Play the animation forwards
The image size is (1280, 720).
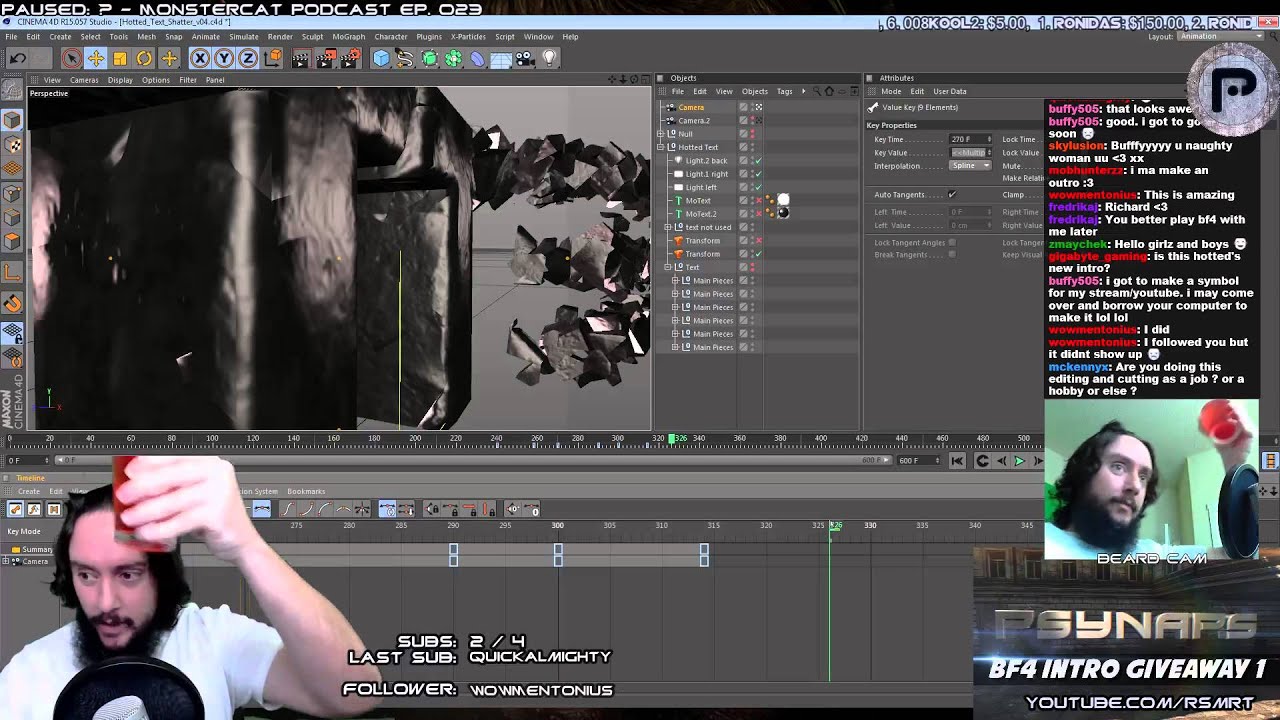click(1019, 461)
